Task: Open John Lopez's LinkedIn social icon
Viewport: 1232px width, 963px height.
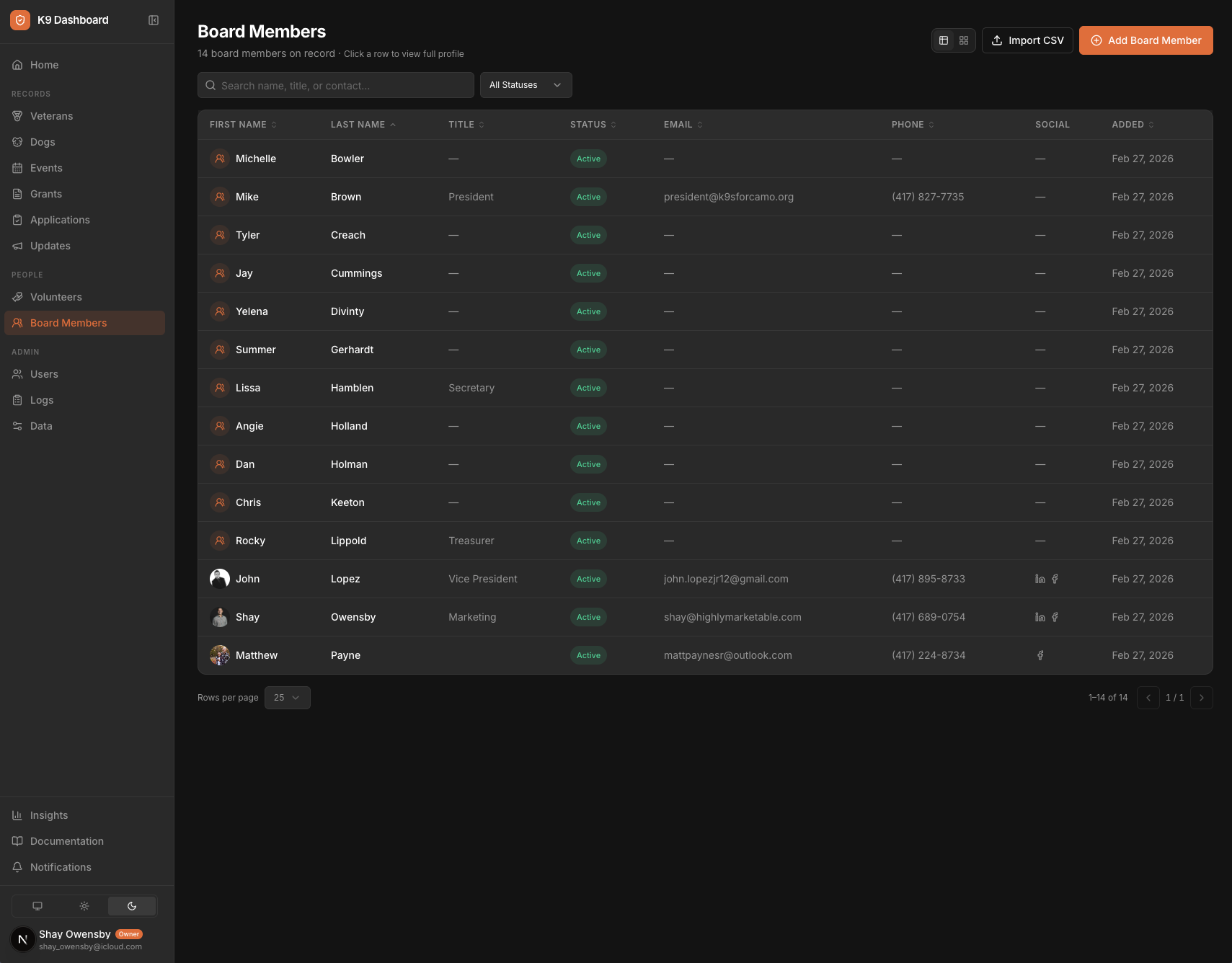Action: pyautogui.click(x=1039, y=579)
